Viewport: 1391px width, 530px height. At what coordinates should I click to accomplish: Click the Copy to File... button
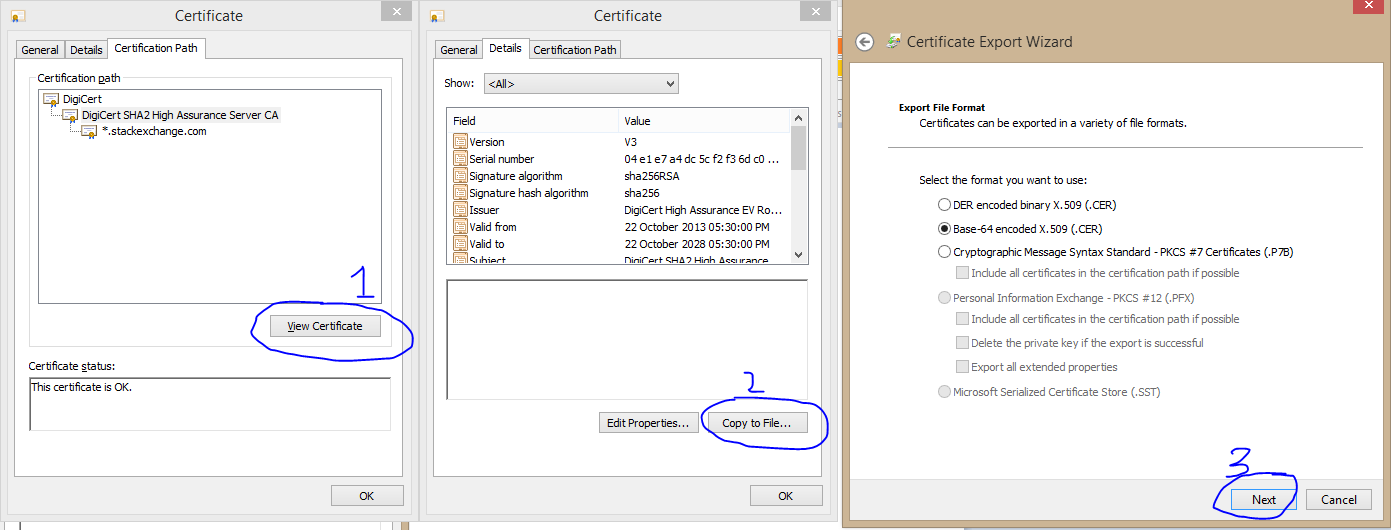(x=756, y=423)
